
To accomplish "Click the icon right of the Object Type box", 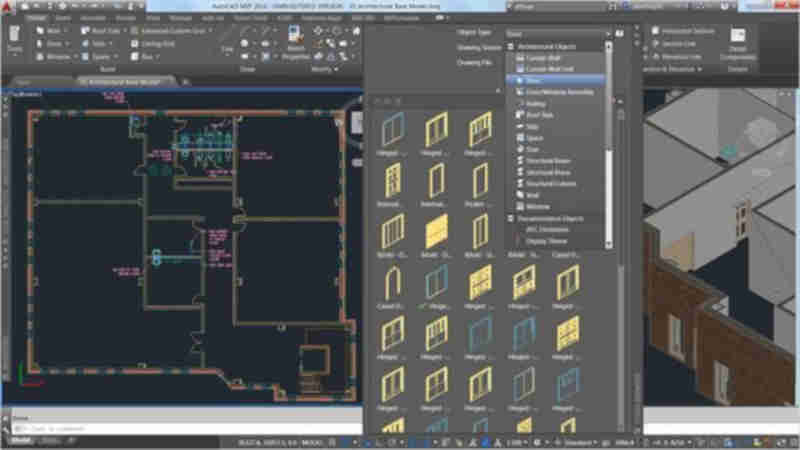I will pos(619,34).
